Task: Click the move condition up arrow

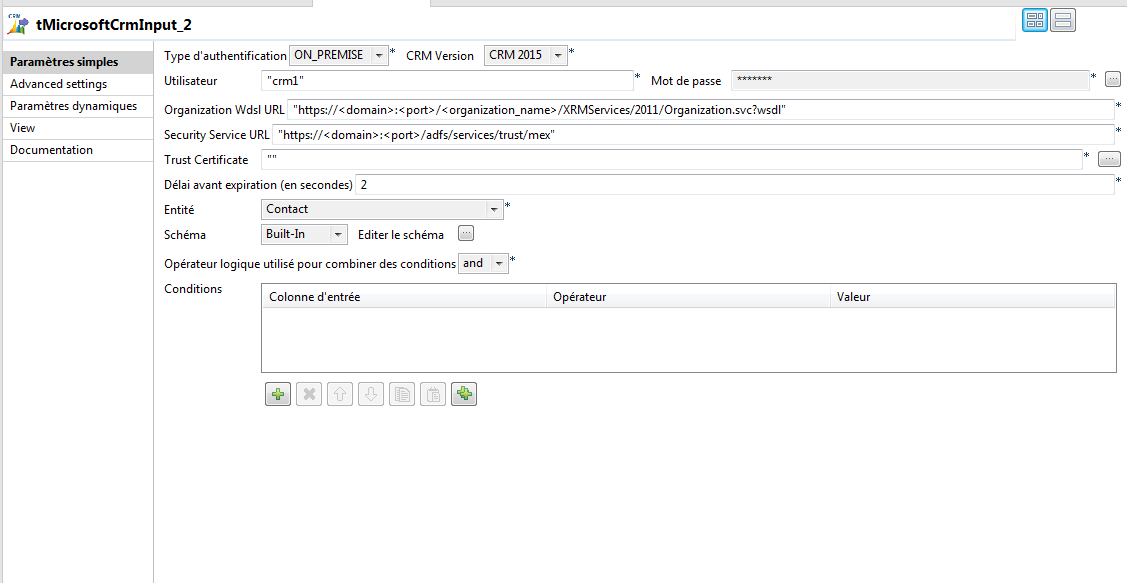Action: (x=340, y=394)
